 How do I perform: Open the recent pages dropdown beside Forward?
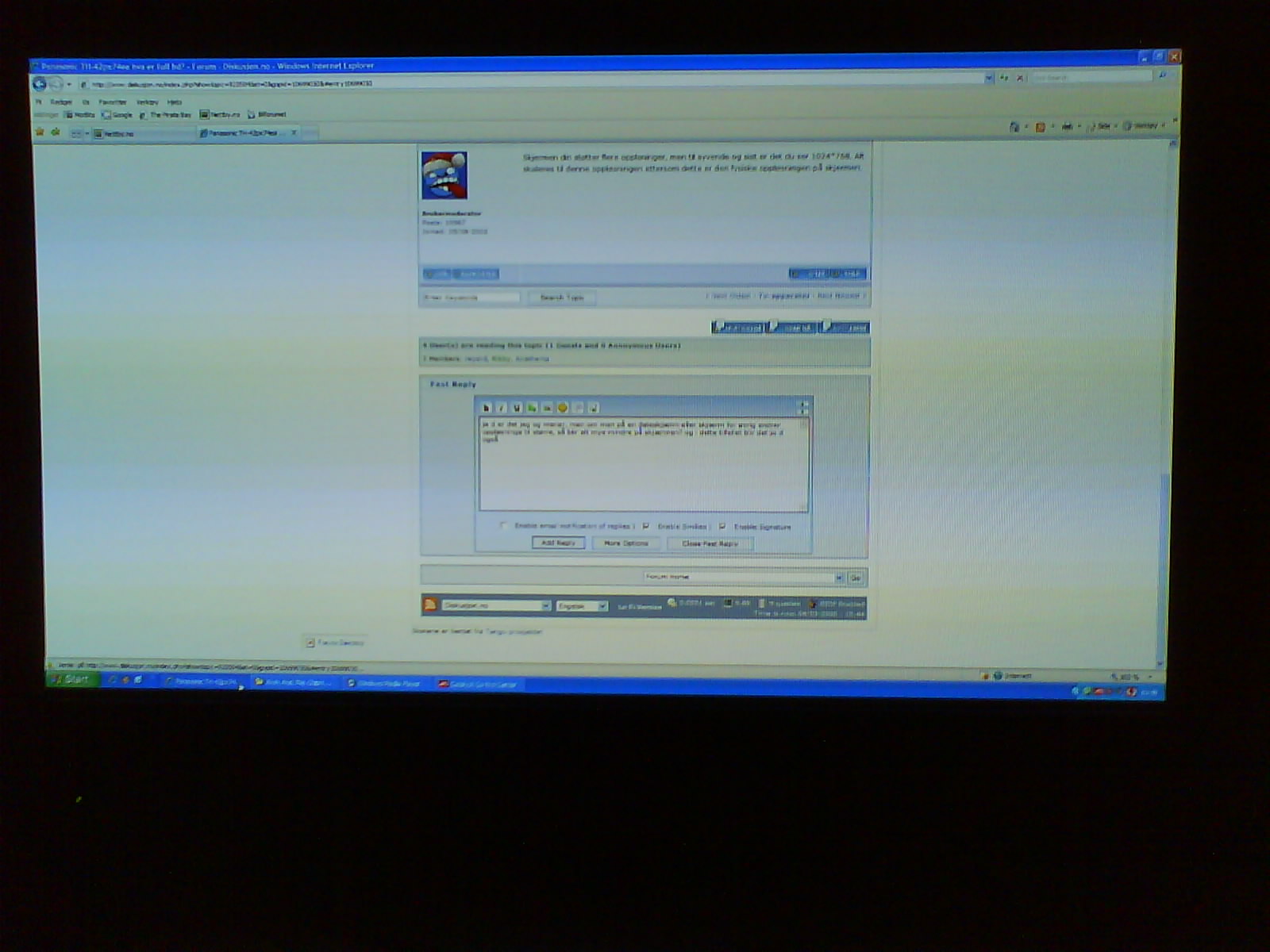pos(69,84)
